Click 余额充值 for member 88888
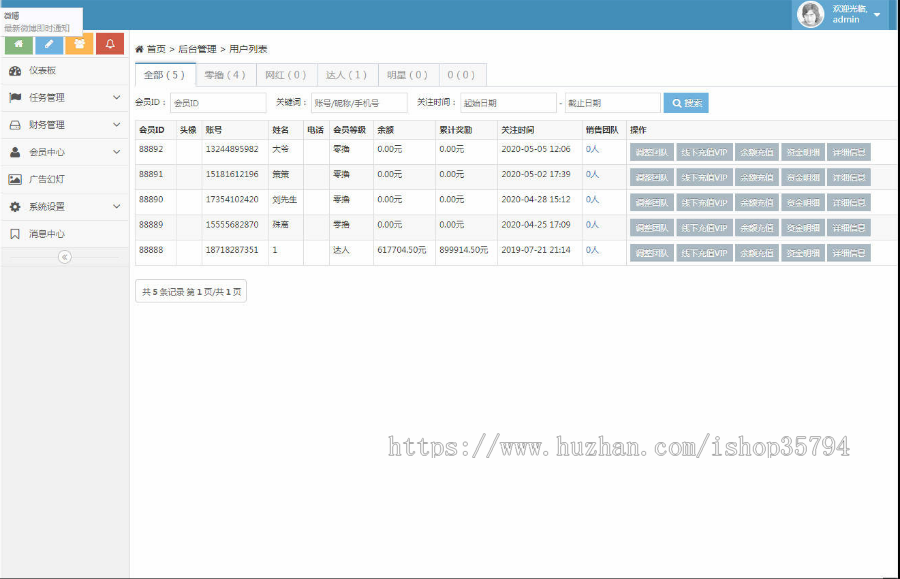The image size is (900, 579). [x=755, y=253]
